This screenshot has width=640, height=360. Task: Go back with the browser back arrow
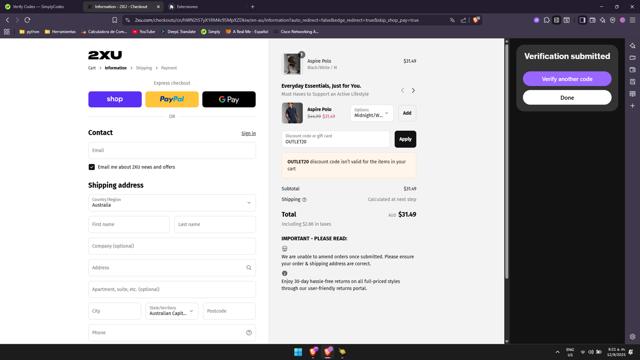pyautogui.click(x=7, y=20)
